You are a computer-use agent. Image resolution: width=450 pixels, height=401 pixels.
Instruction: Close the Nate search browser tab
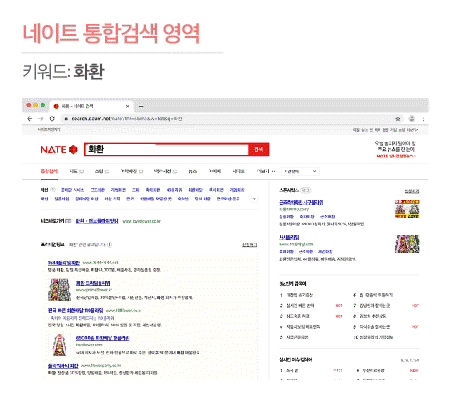[x=127, y=106]
